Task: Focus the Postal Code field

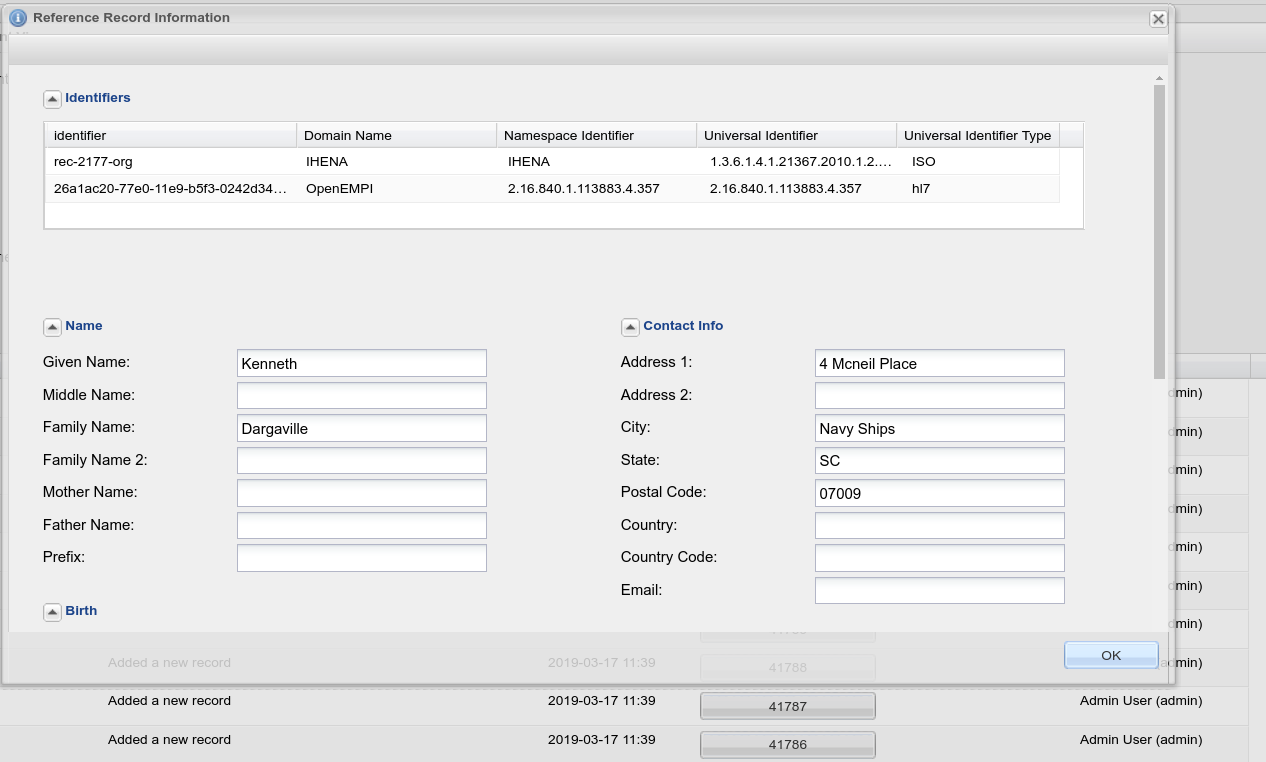Action: tap(940, 493)
